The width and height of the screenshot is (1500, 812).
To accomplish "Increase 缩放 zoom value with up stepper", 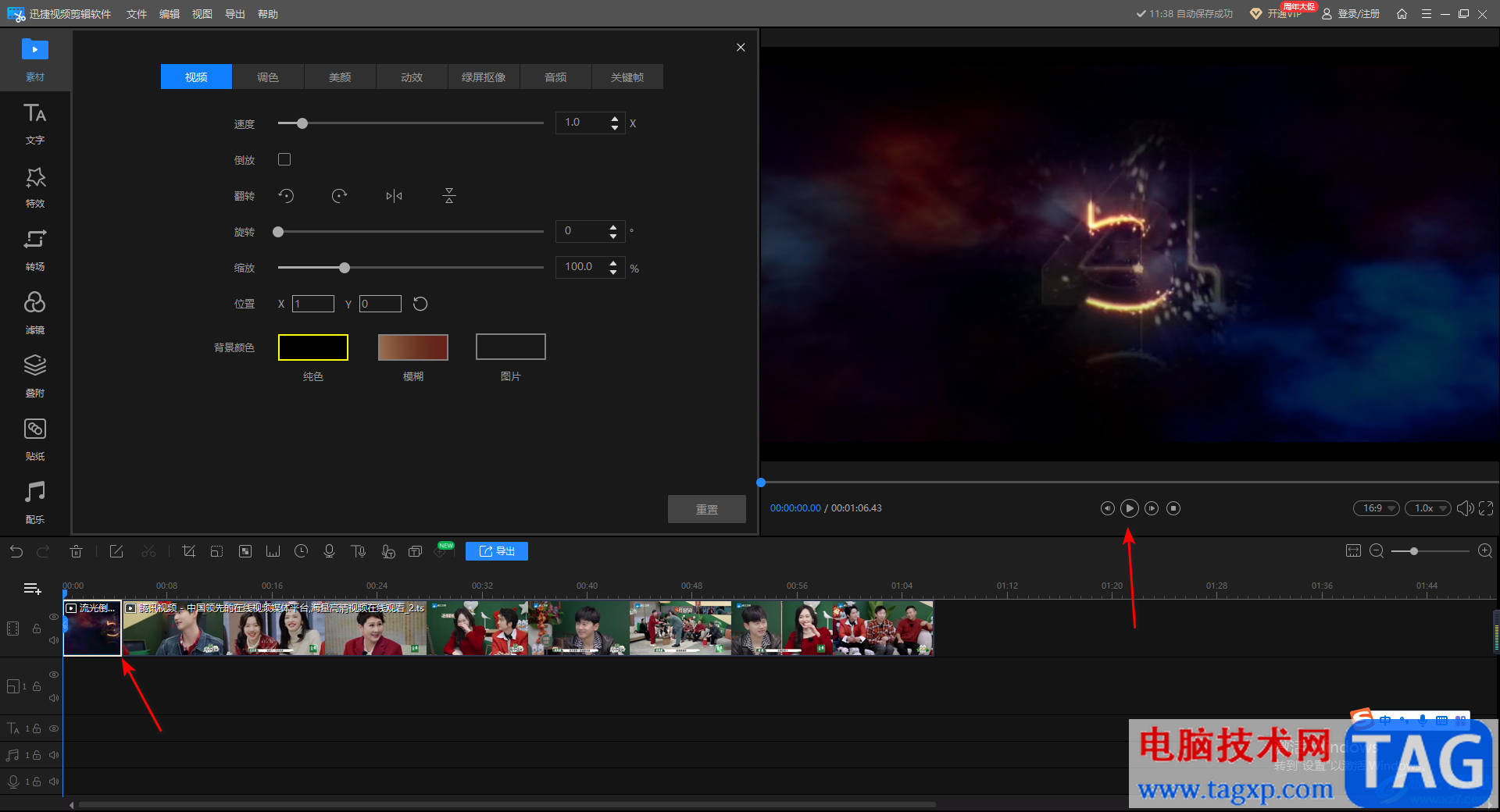I will [x=613, y=263].
